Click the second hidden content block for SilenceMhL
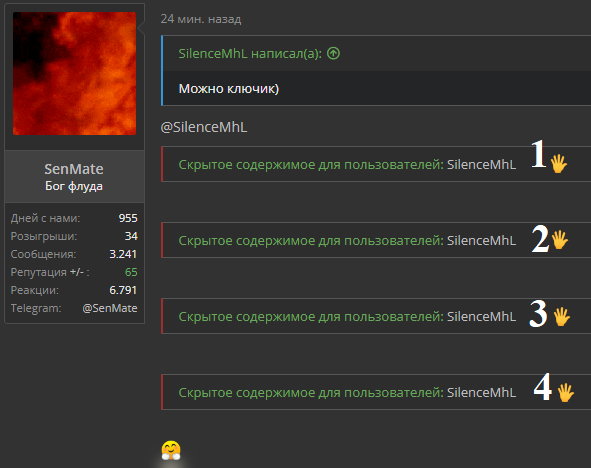591x468 pixels. click(x=376, y=240)
